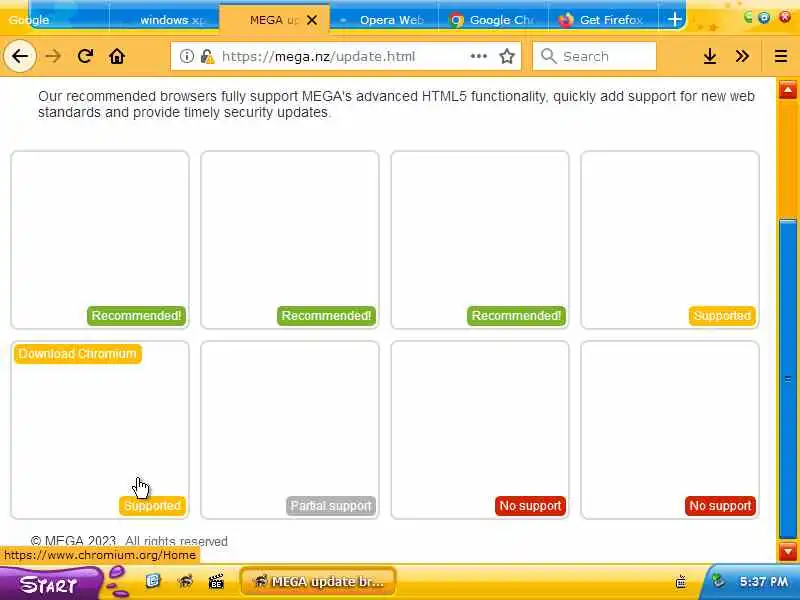Click the padlock warning icon in the address bar
Image resolution: width=800 pixels, height=600 pixels.
(x=207, y=56)
